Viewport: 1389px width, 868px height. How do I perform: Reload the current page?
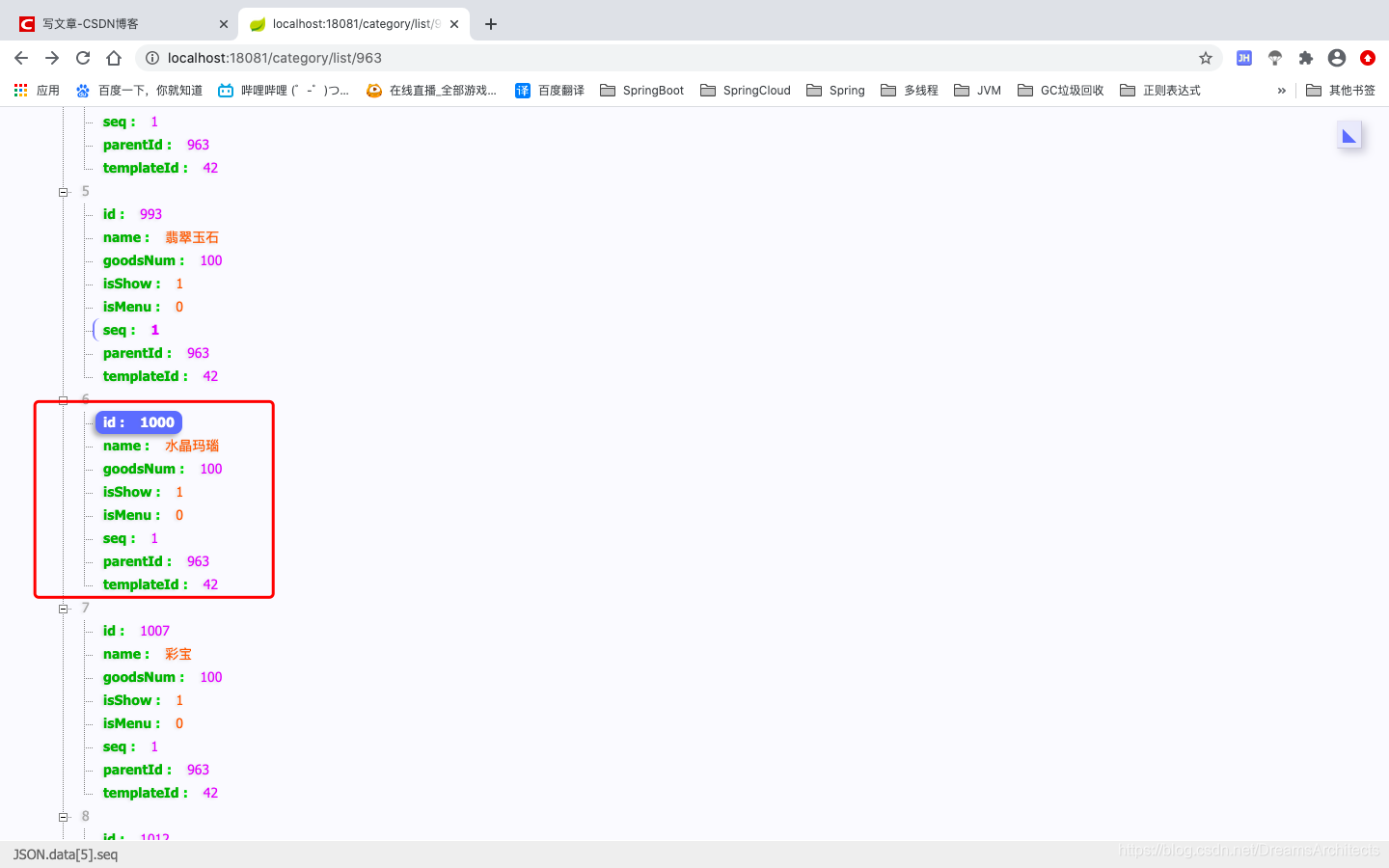(83, 58)
